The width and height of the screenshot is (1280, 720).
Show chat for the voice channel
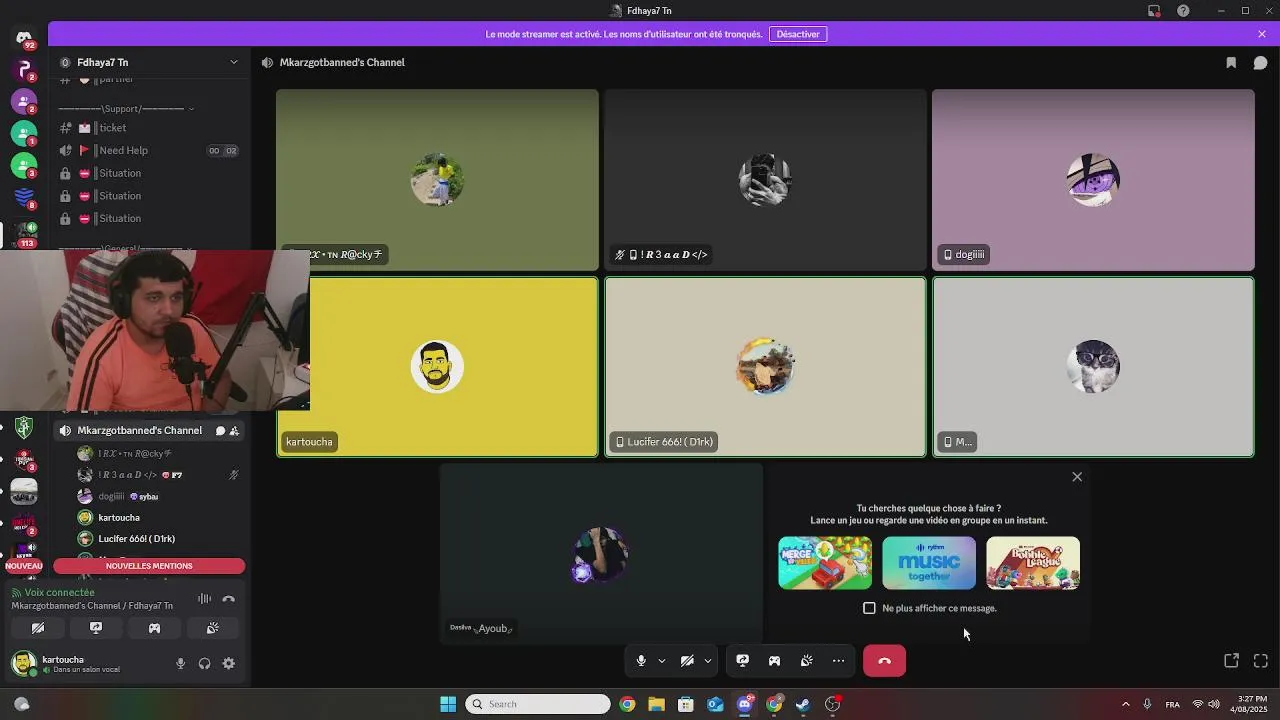pos(1260,62)
